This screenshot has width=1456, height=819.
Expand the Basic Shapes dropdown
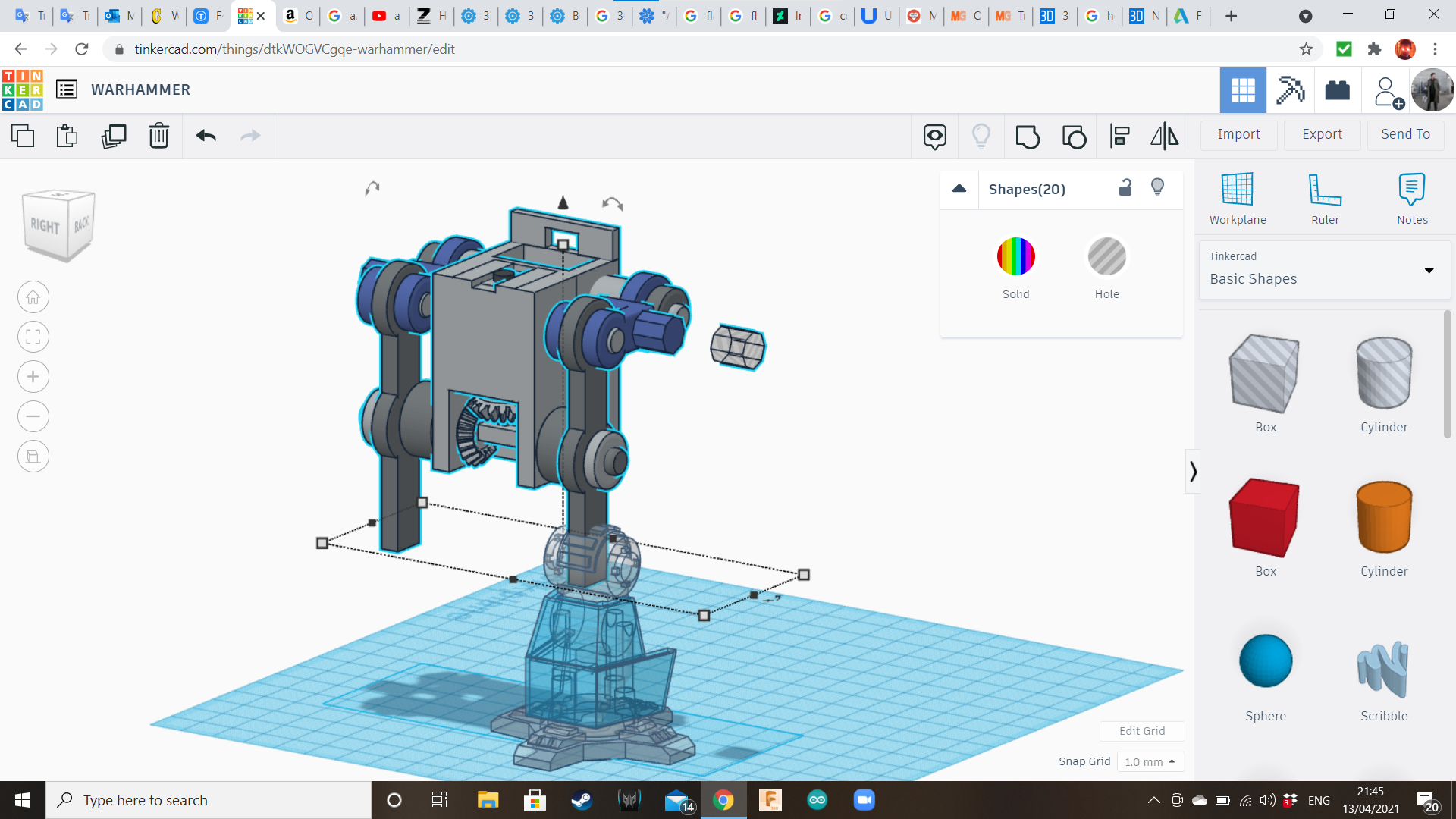pos(1429,271)
